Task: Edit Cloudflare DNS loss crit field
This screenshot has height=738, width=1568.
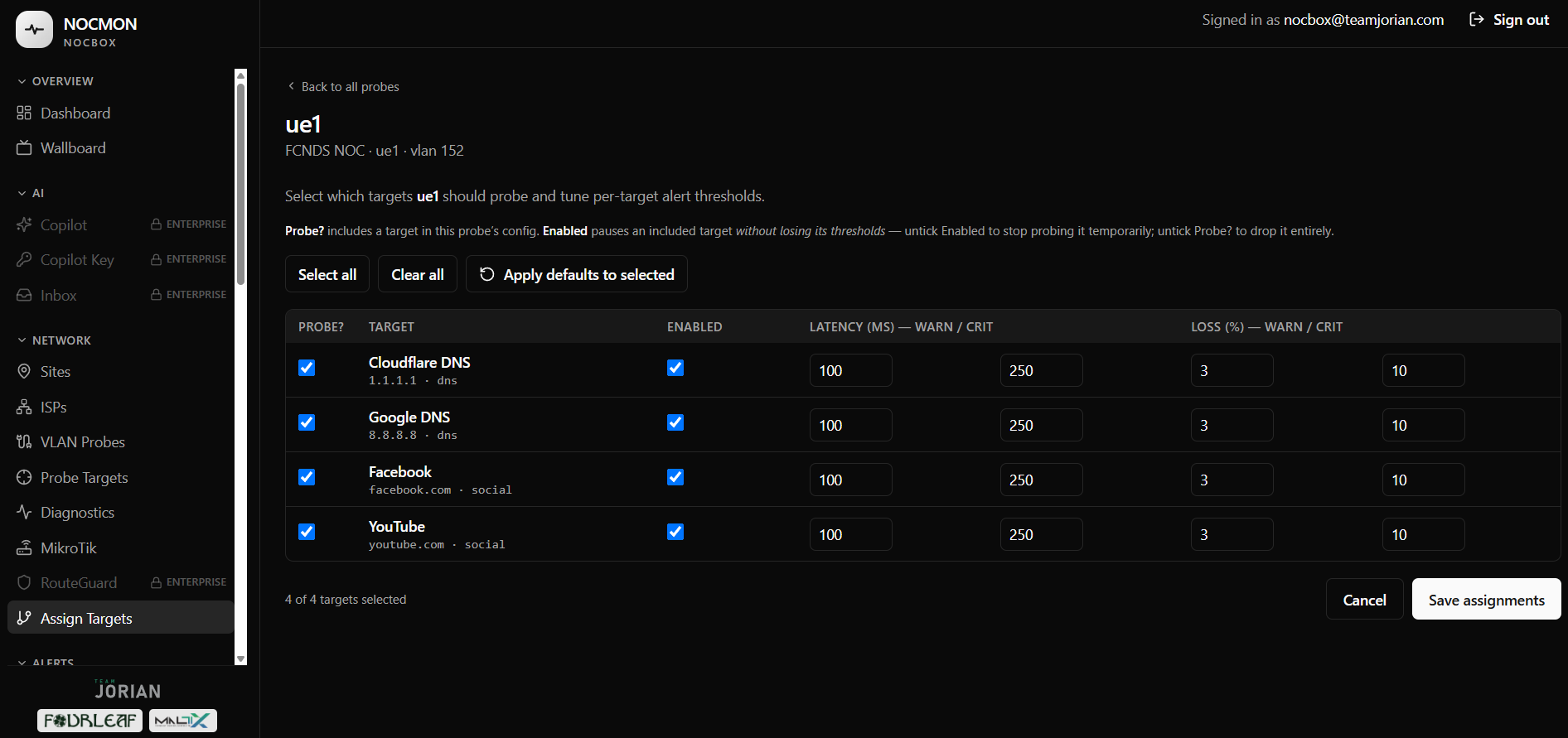Action: [1424, 370]
